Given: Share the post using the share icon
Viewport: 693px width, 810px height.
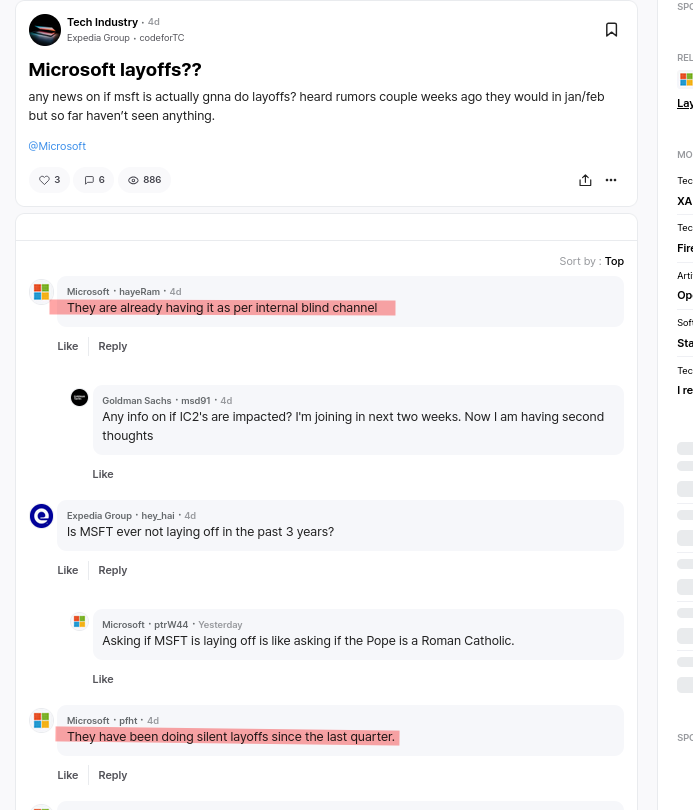Looking at the screenshot, I should pos(585,180).
